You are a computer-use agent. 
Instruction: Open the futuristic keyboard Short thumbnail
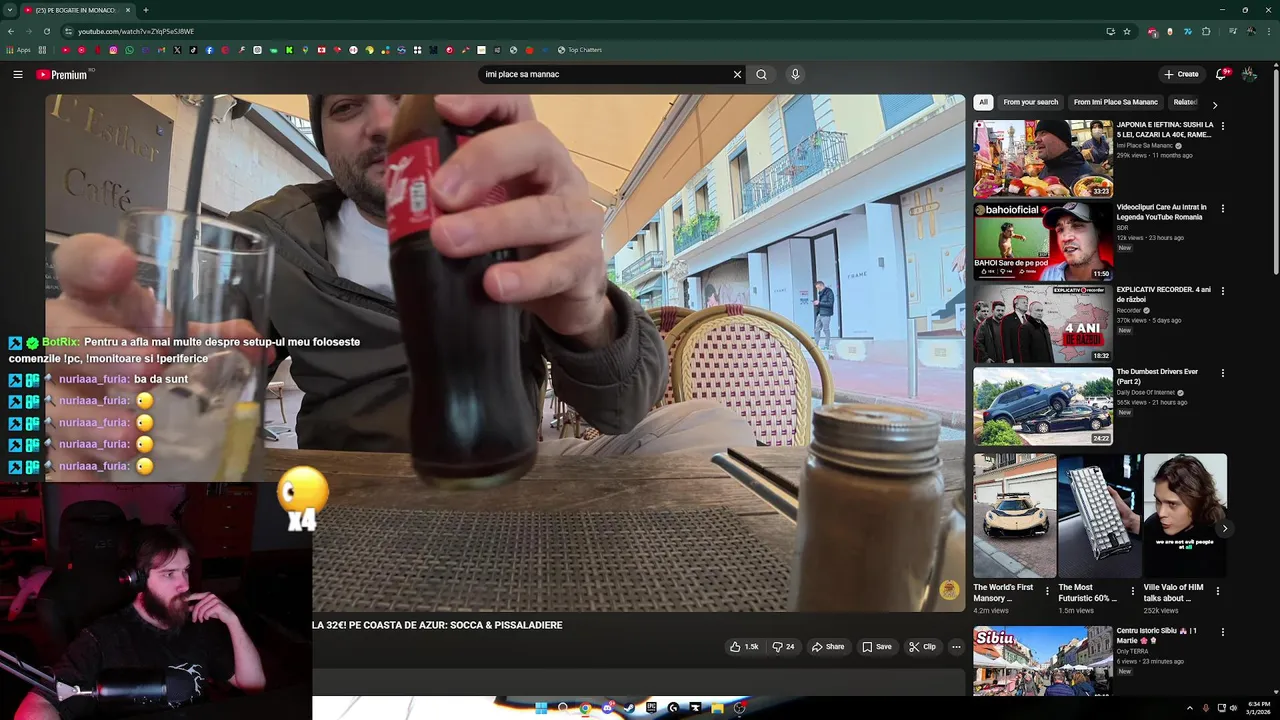(x=1100, y=515)
